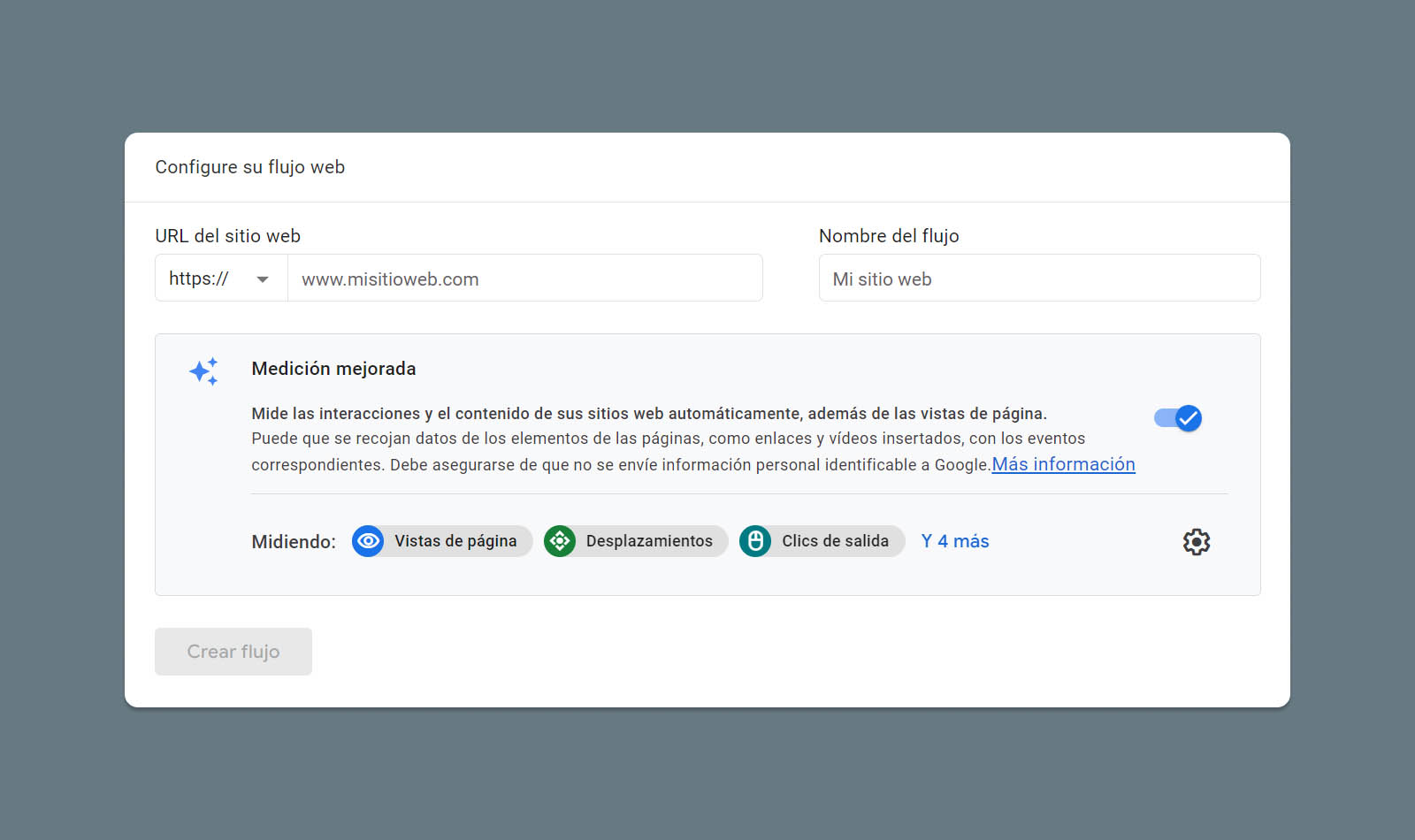
Task: Click the blue eye icon for page views
Action: pos(368,541)
